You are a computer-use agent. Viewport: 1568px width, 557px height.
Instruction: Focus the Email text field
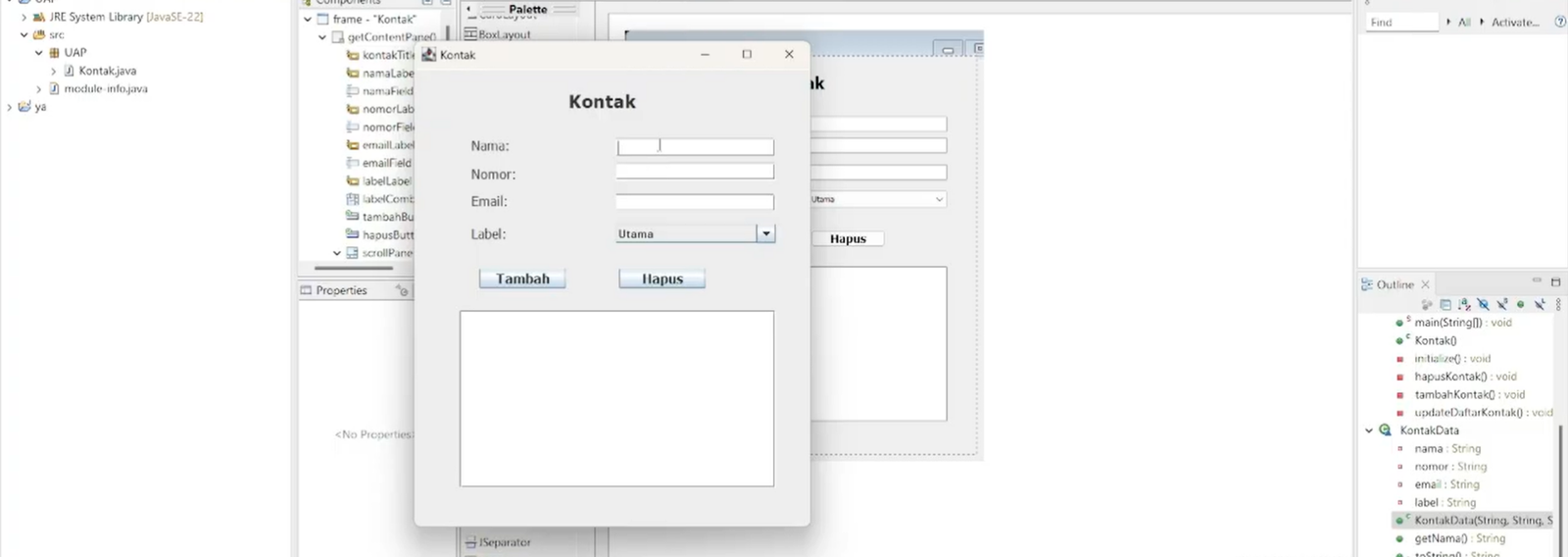pyautogui.click(x=695, y=202)
